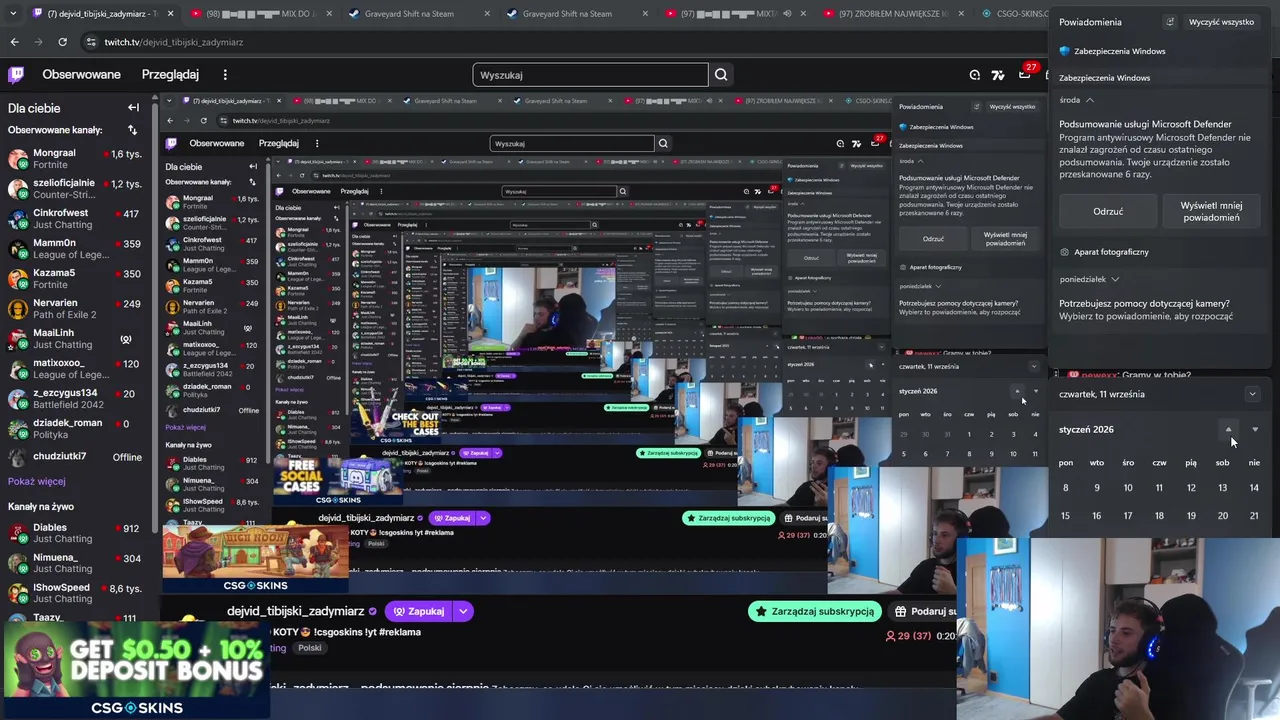This screenshot has height=720, width=1280.
Task: Close the dejvid_tibijski_zadymiarz browser tab
Action: pyautogui.click(x=171, y=14)
